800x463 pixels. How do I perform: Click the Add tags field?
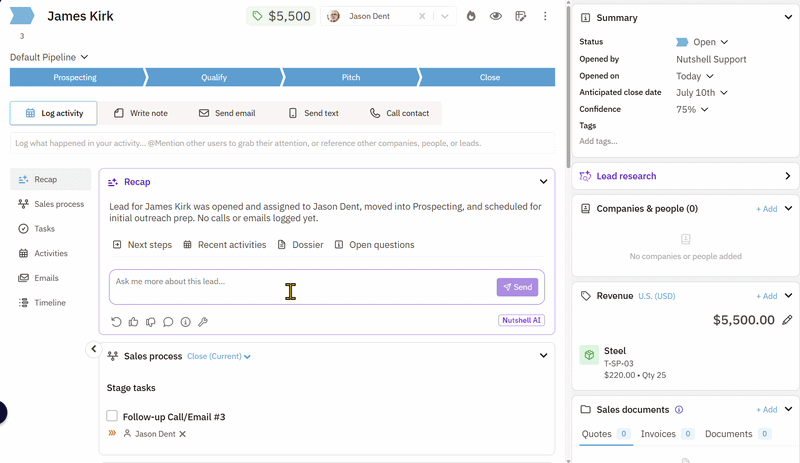(598, 141)
